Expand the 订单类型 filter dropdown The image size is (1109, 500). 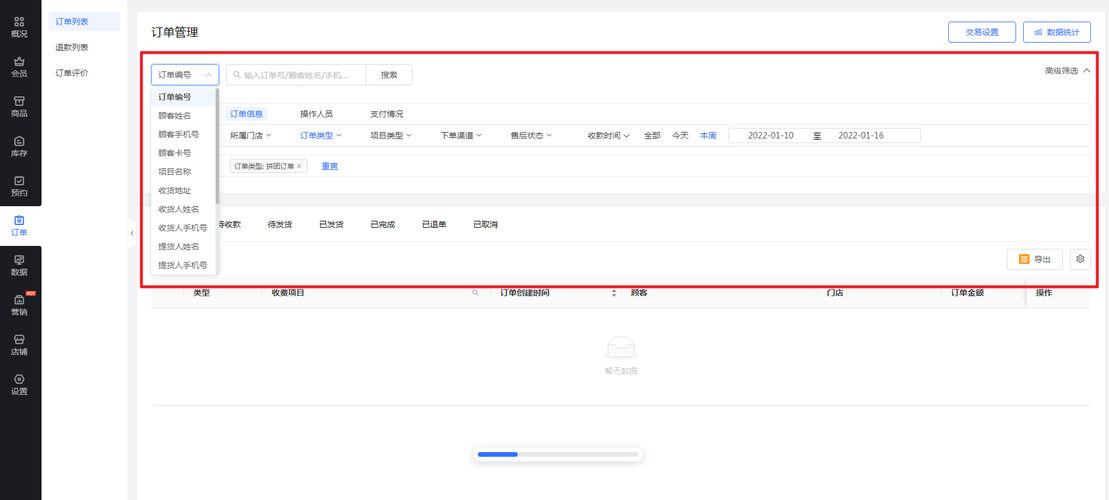320,135
